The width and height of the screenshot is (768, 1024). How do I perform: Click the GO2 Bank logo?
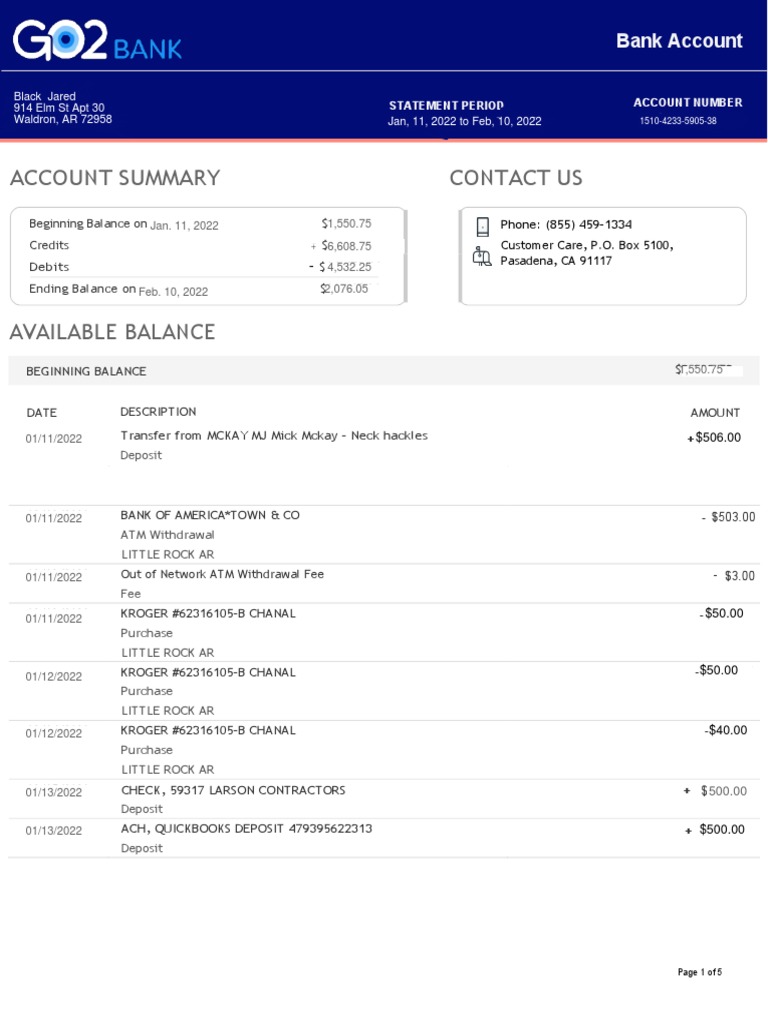97,40
